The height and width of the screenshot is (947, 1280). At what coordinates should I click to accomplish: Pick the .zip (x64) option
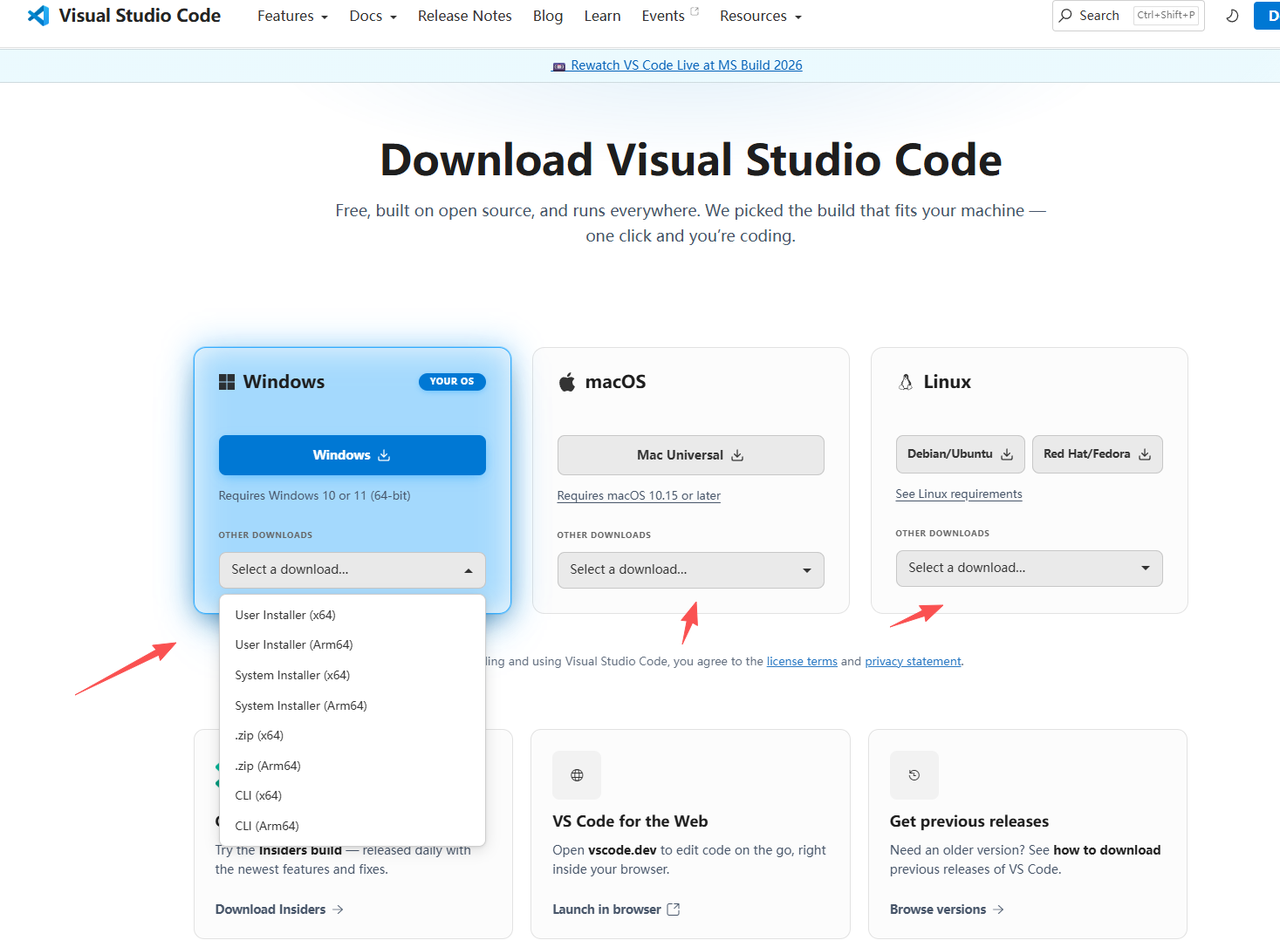click(x=352, y=736)
